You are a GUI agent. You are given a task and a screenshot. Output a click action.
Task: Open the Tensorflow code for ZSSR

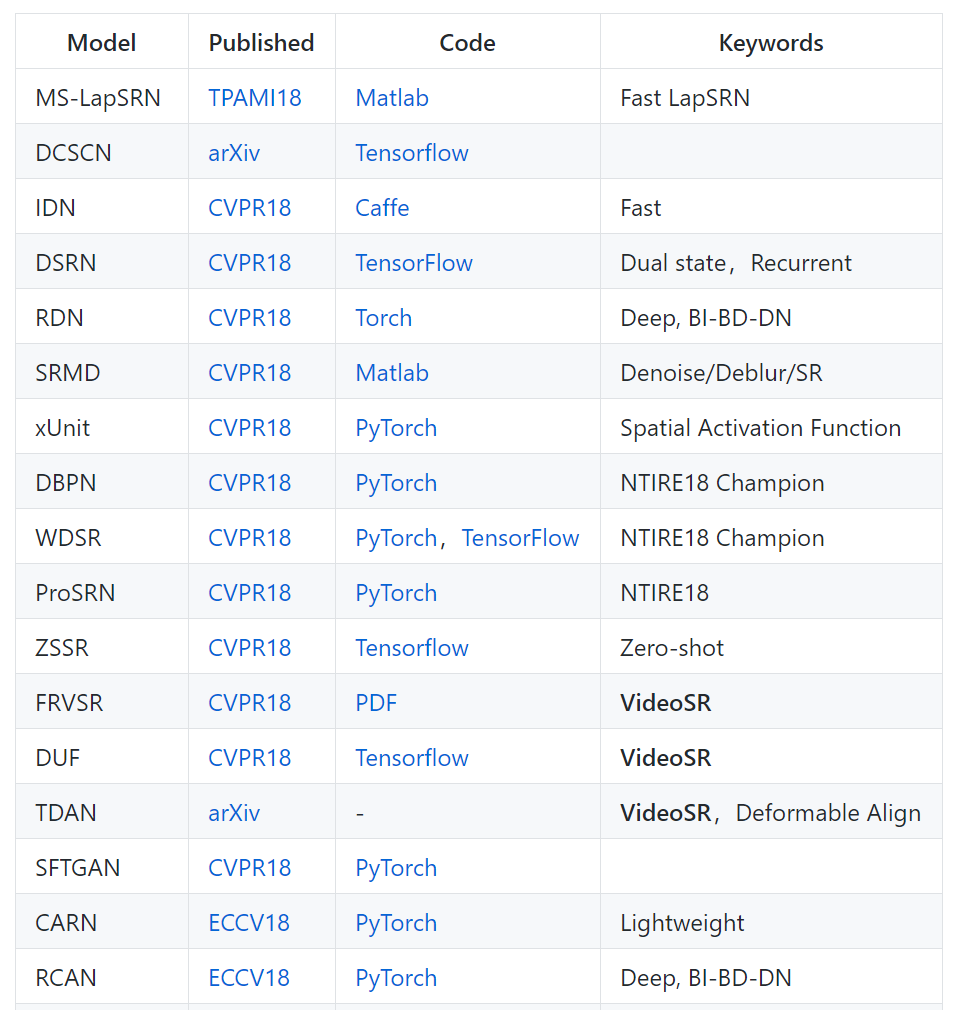[411, 648]
